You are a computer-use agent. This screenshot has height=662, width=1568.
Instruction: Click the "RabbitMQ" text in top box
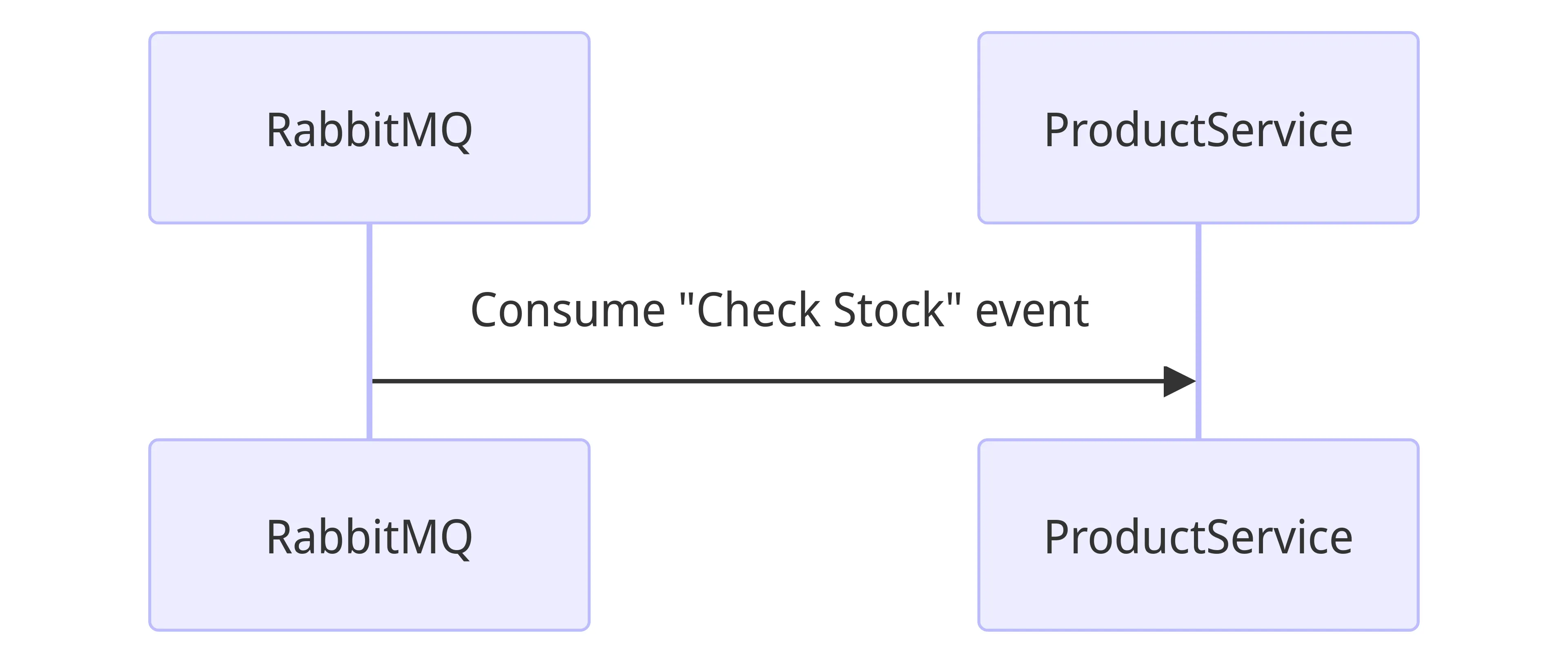pyautogui.click(x=369, y=130)
